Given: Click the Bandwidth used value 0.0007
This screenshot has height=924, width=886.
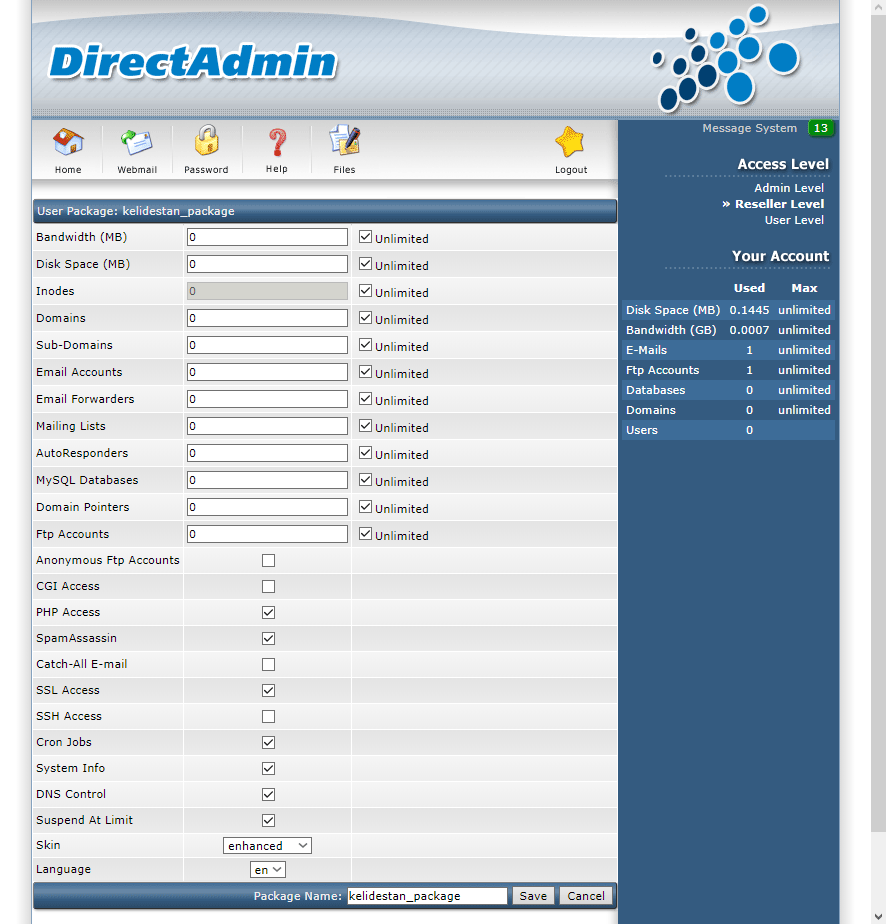Looking at the screenshot, I should coord(749,330).
